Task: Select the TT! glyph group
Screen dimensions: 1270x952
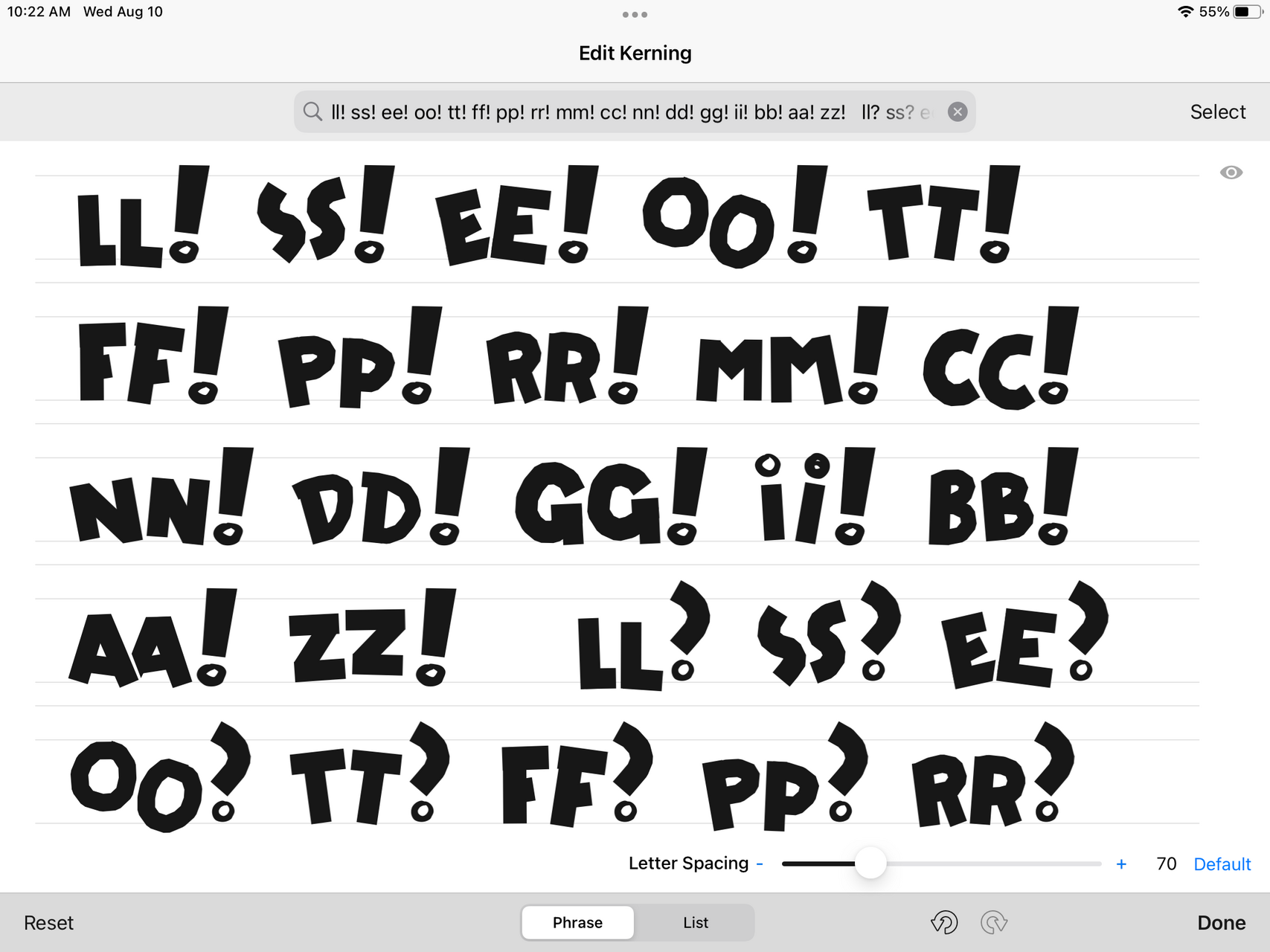Action: [943, 214]
